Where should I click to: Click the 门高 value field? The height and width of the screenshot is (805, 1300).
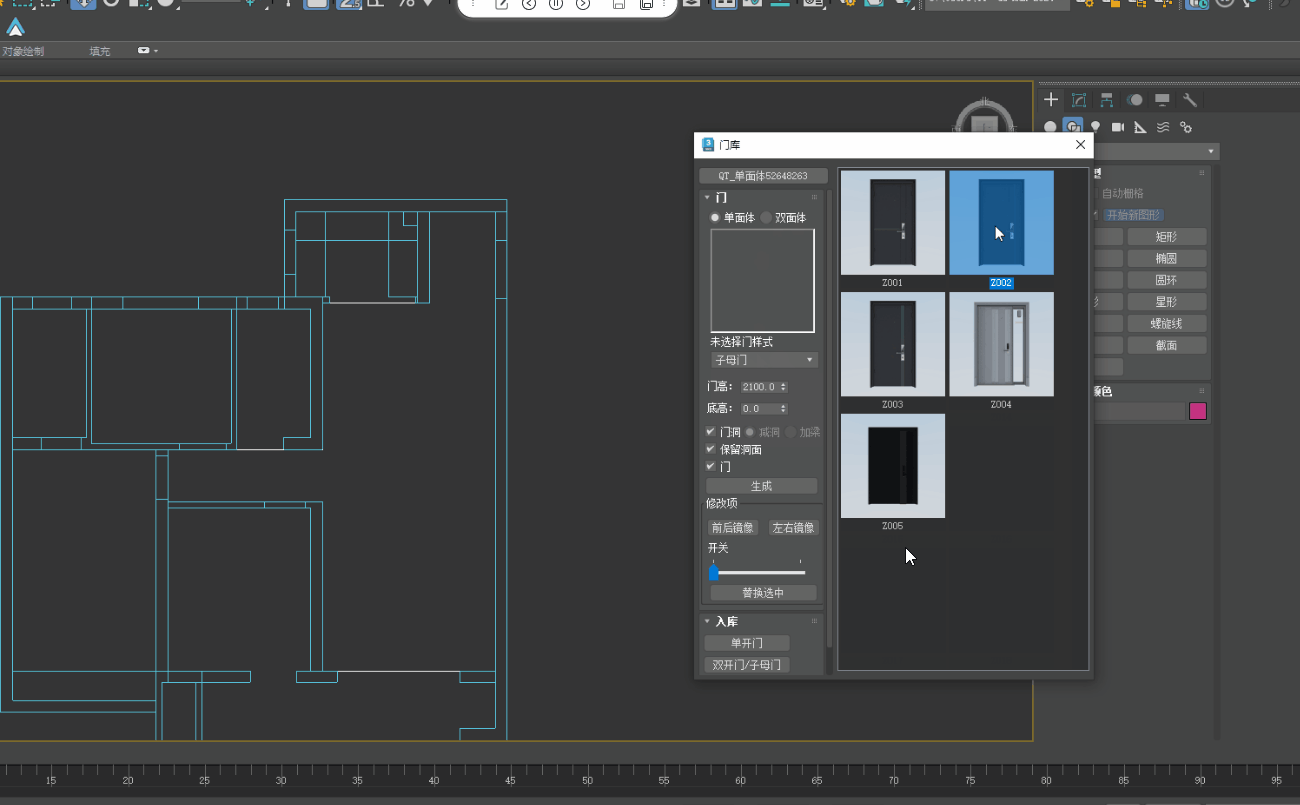(x=759, y=387)
